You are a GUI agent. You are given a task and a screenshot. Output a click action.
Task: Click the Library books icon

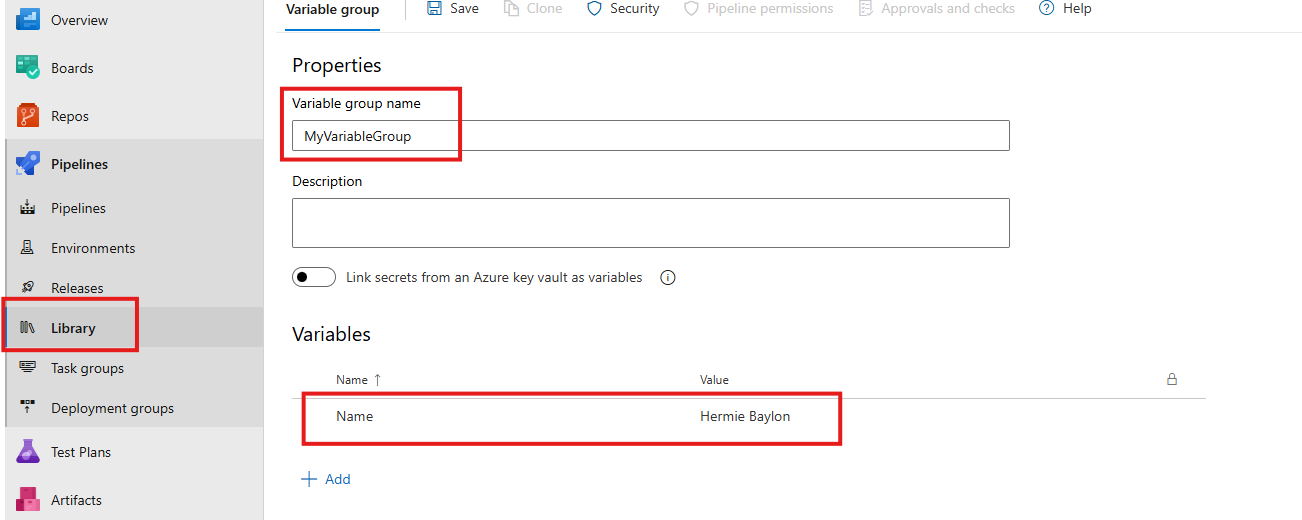point(28,328)
